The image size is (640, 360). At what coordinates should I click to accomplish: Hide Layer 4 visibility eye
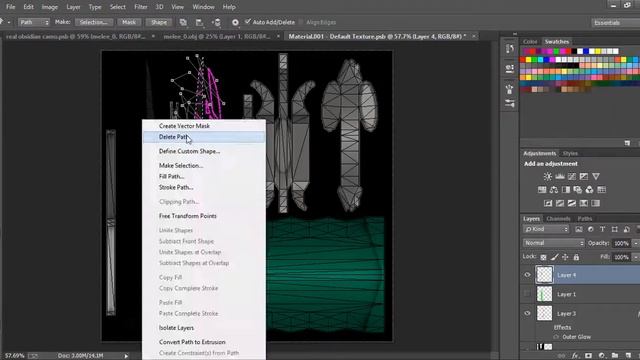point(527,275)
